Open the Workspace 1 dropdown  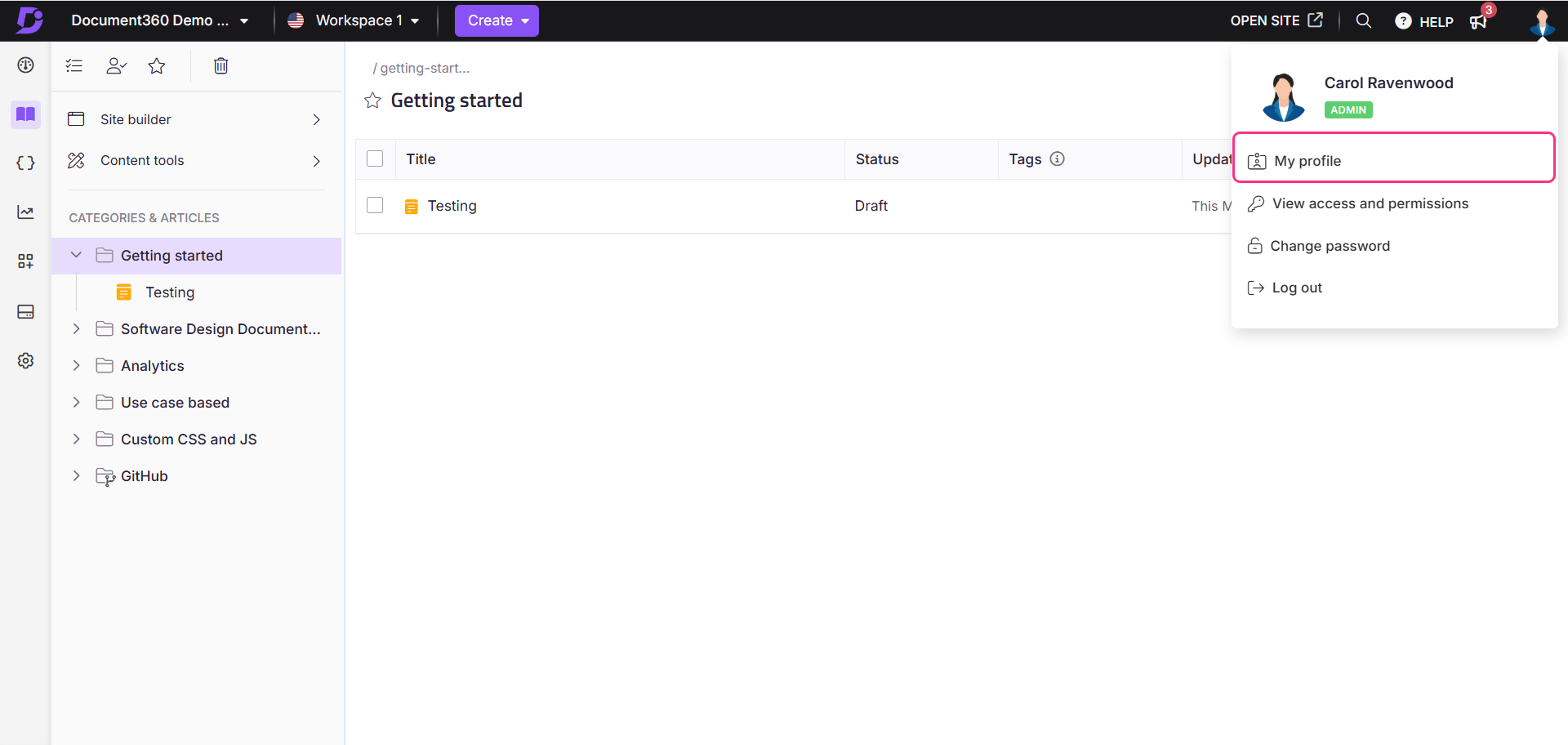(354, 20)
